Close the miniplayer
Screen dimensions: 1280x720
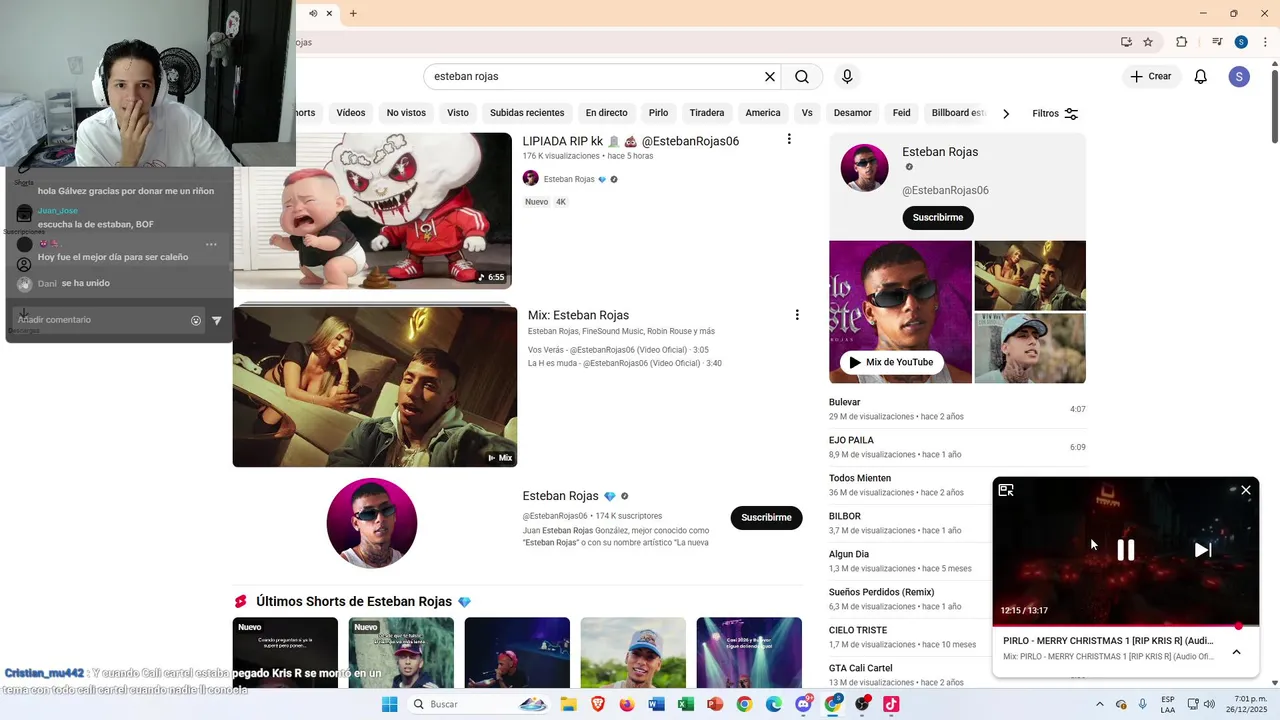[1246, 490]
